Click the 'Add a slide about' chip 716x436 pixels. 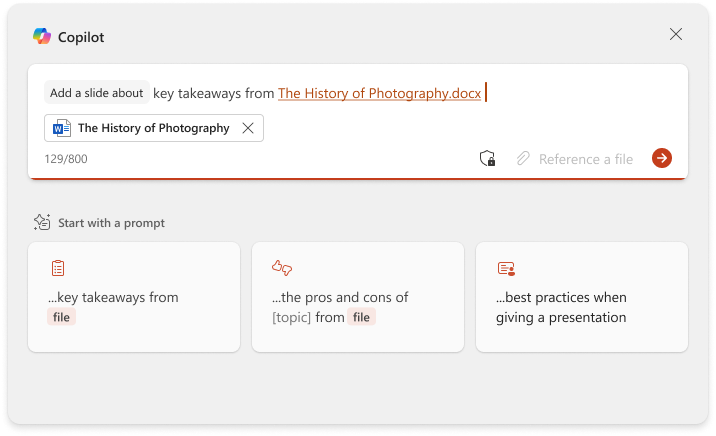pos(97,93)
